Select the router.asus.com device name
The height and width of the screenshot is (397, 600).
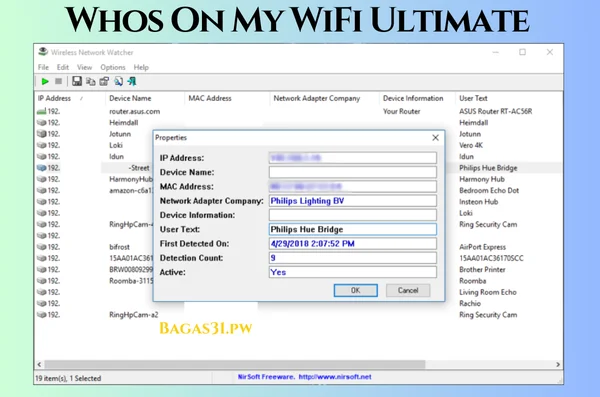point(135,111)
